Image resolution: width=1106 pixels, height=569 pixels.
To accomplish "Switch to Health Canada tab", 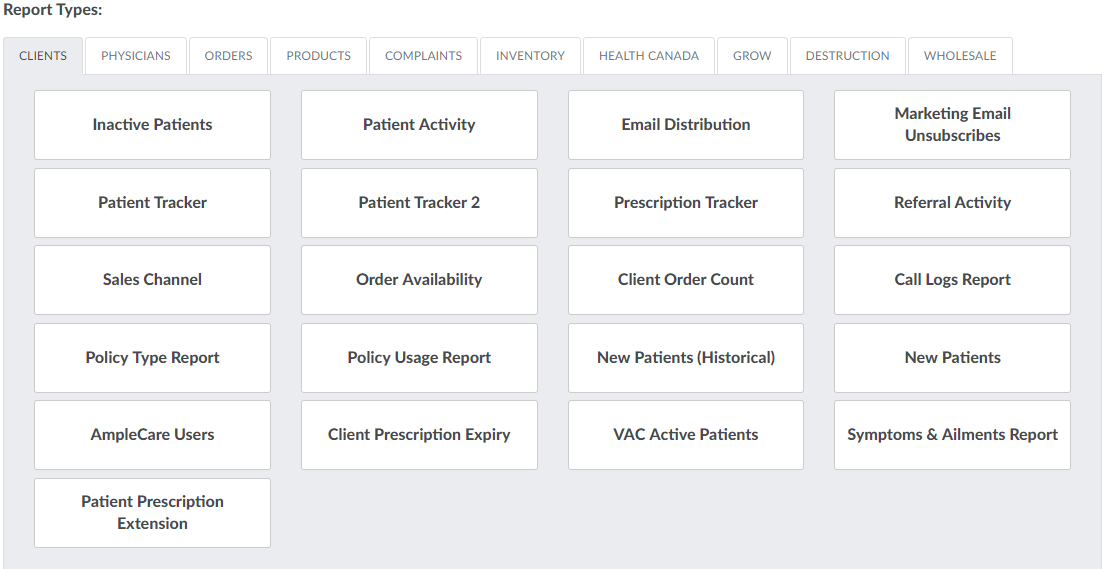I will [649, 56].
